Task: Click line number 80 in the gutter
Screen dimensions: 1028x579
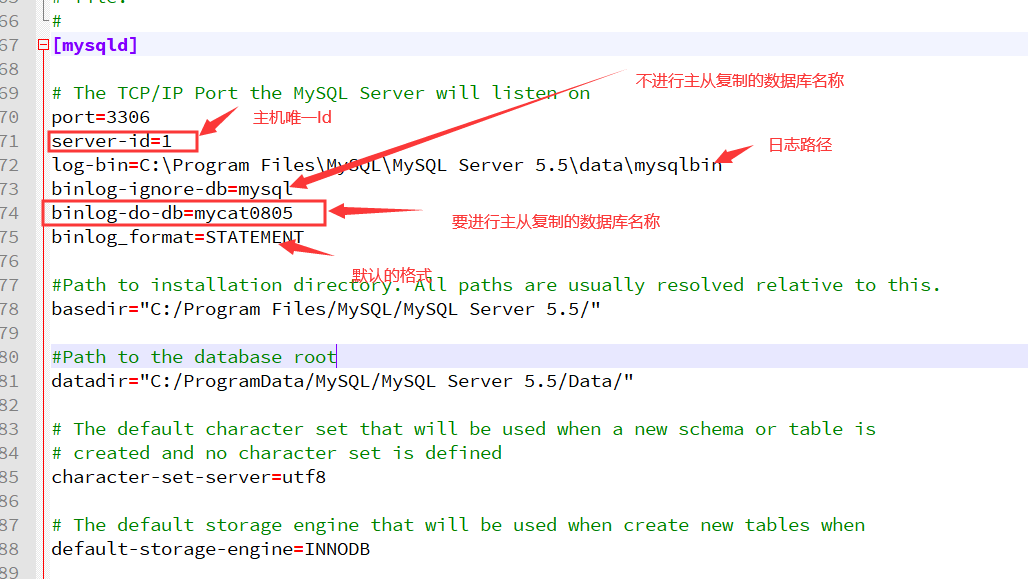Action: click(x=9, y=357)
